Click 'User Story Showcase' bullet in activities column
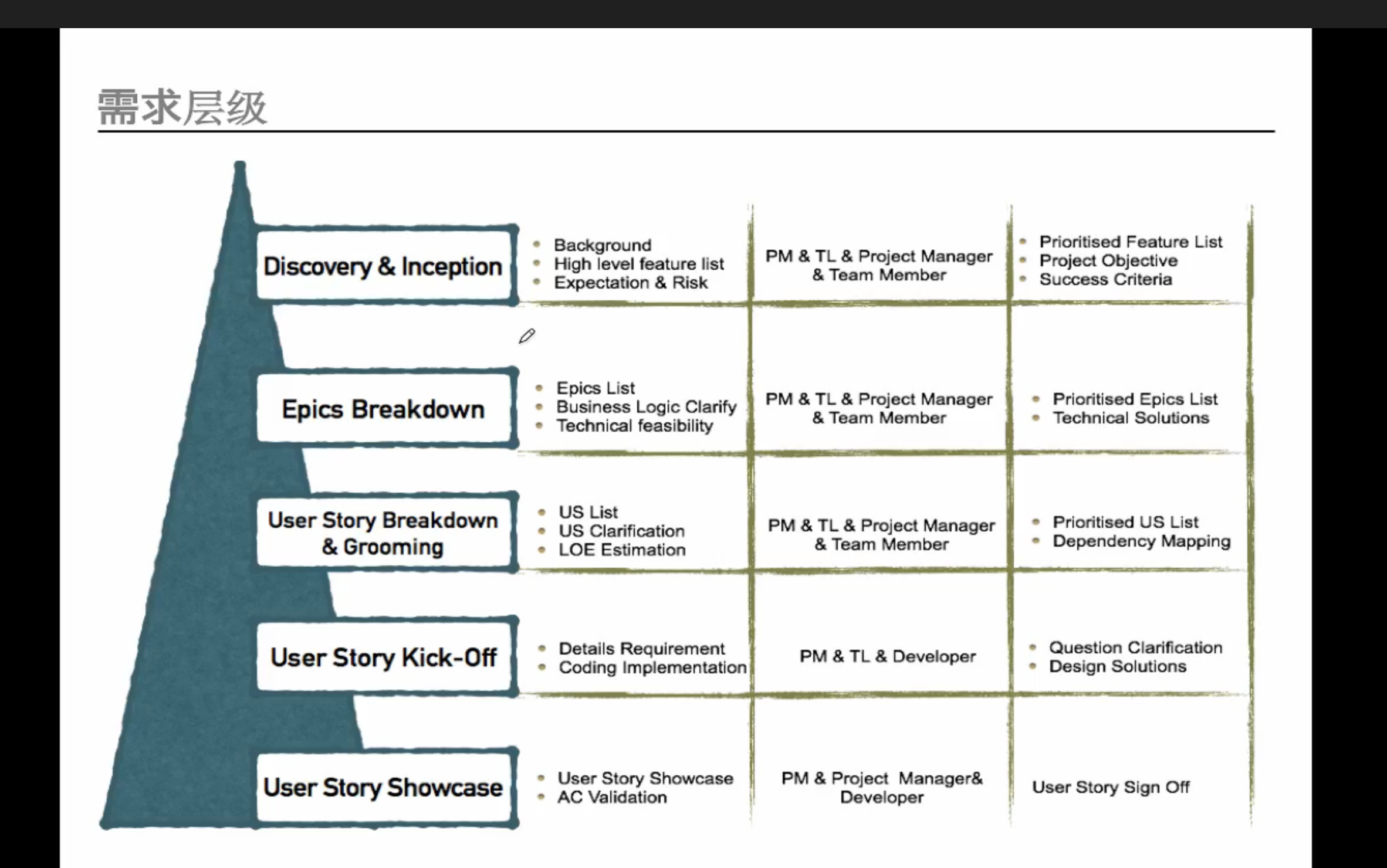 pyautogui.click(x=645, y=778)
